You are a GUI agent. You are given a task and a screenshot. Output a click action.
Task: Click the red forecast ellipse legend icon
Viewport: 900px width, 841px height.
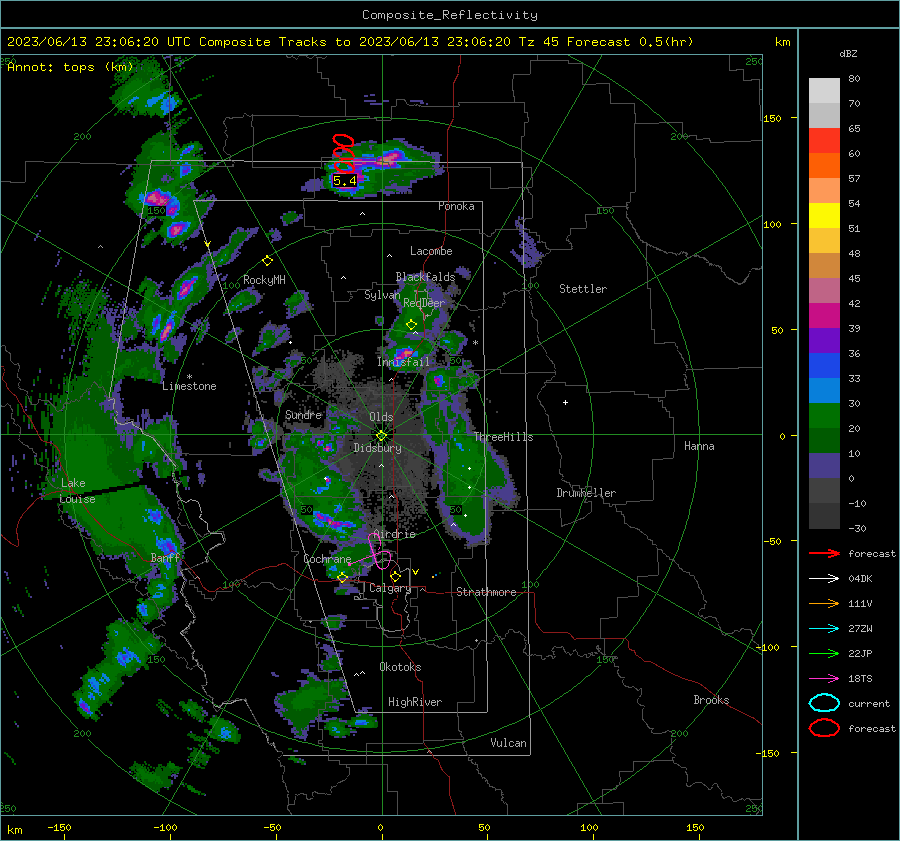824,728
